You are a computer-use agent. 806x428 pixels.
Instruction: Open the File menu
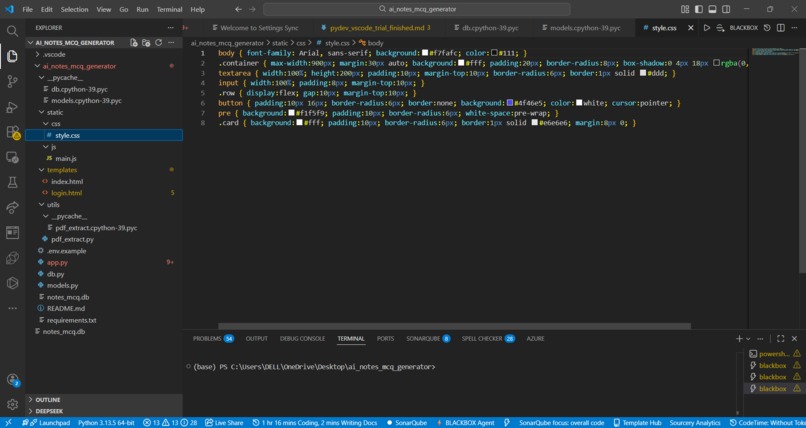point(27,9)
